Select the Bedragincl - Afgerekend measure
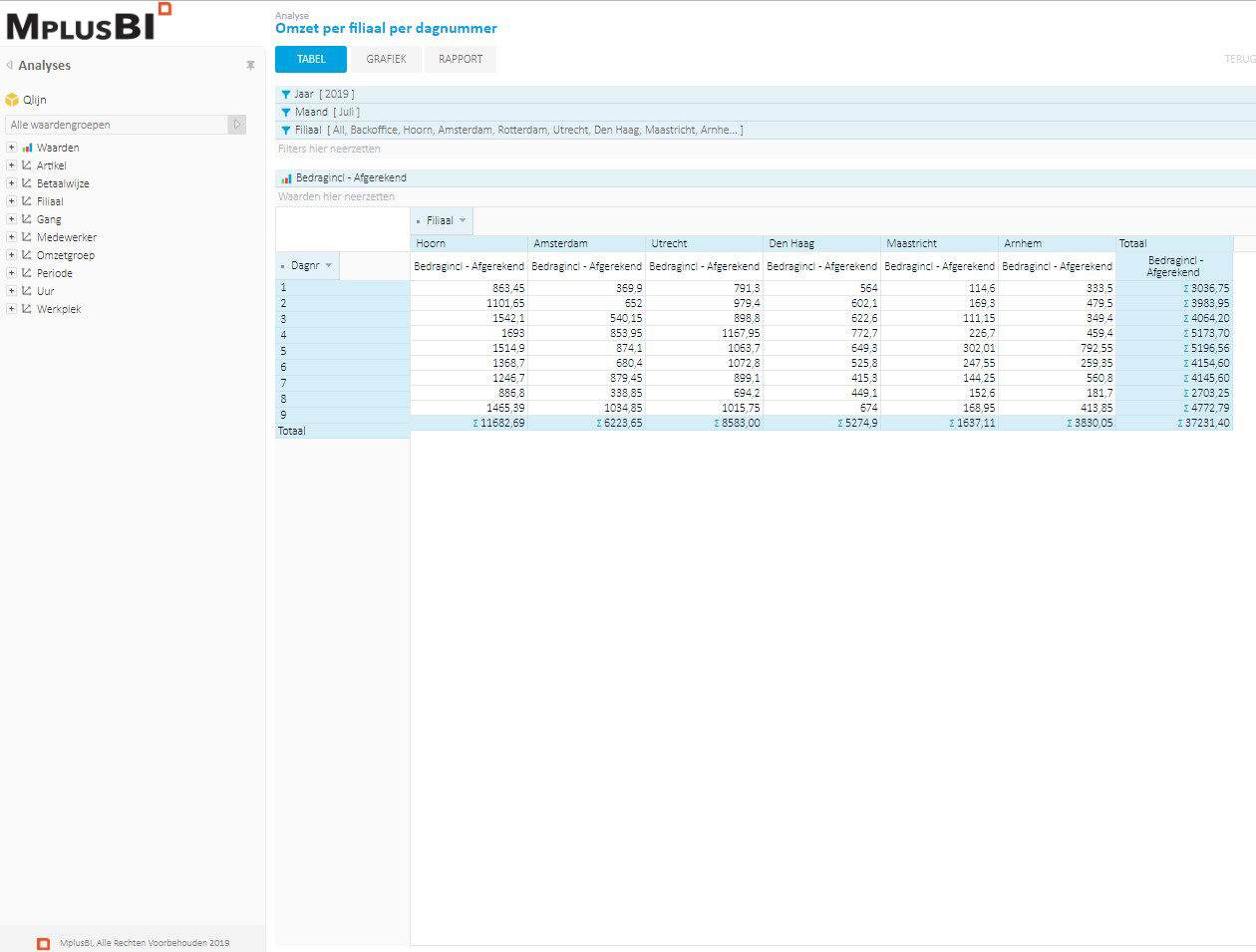Viewport: 1256px width, 952px height. point(351,178)
